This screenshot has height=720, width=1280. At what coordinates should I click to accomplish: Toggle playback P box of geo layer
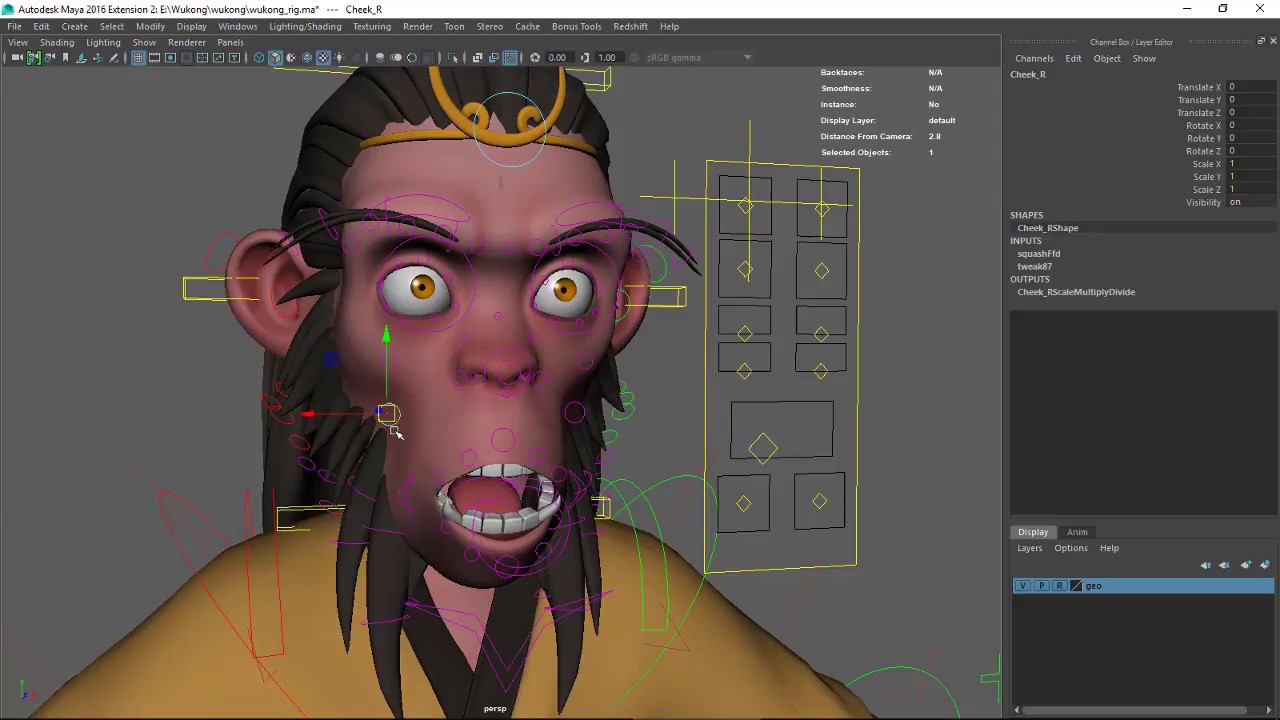[1041, 586]
